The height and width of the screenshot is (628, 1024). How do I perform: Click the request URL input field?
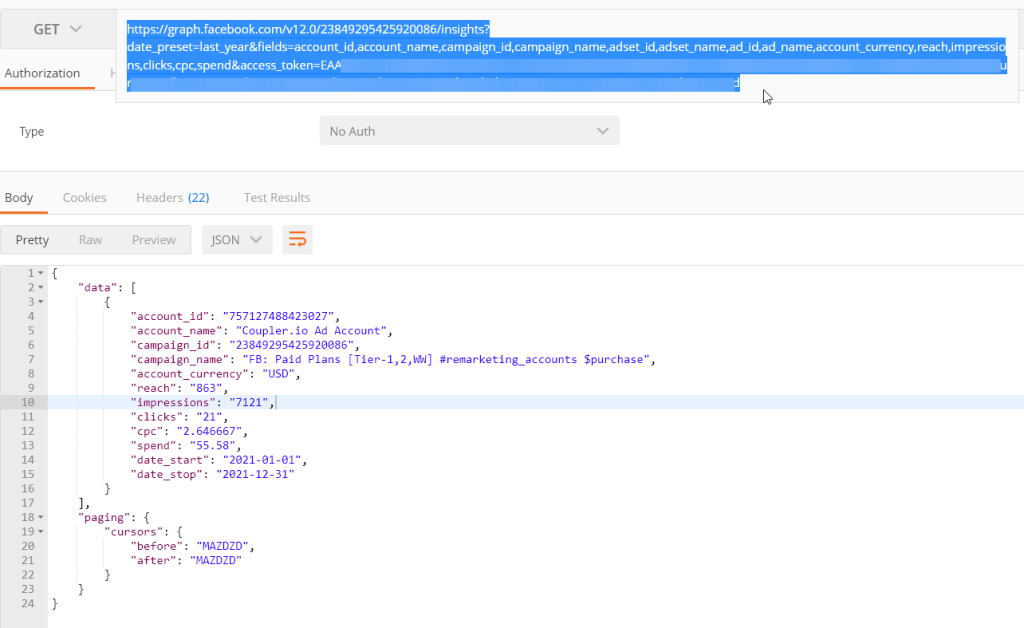[500, 47]
